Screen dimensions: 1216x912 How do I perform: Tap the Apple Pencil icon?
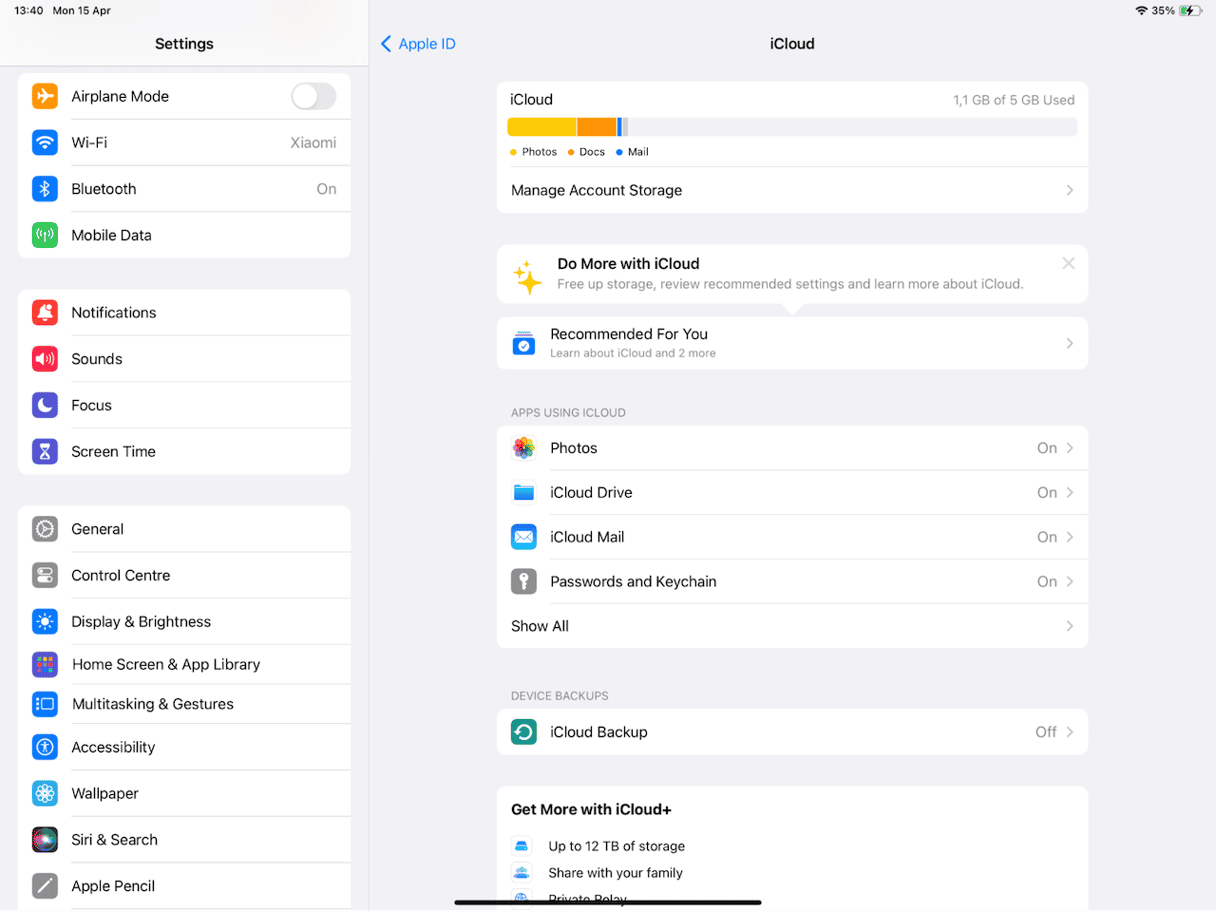[45, 885]
